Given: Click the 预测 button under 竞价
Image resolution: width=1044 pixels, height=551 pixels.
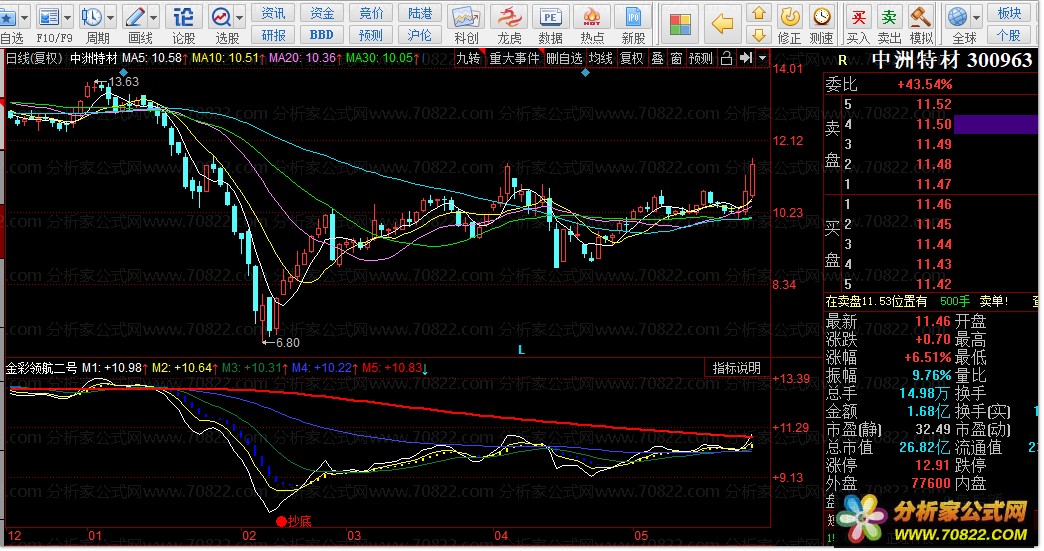Looking at the screenshot, I should point(371,35).
